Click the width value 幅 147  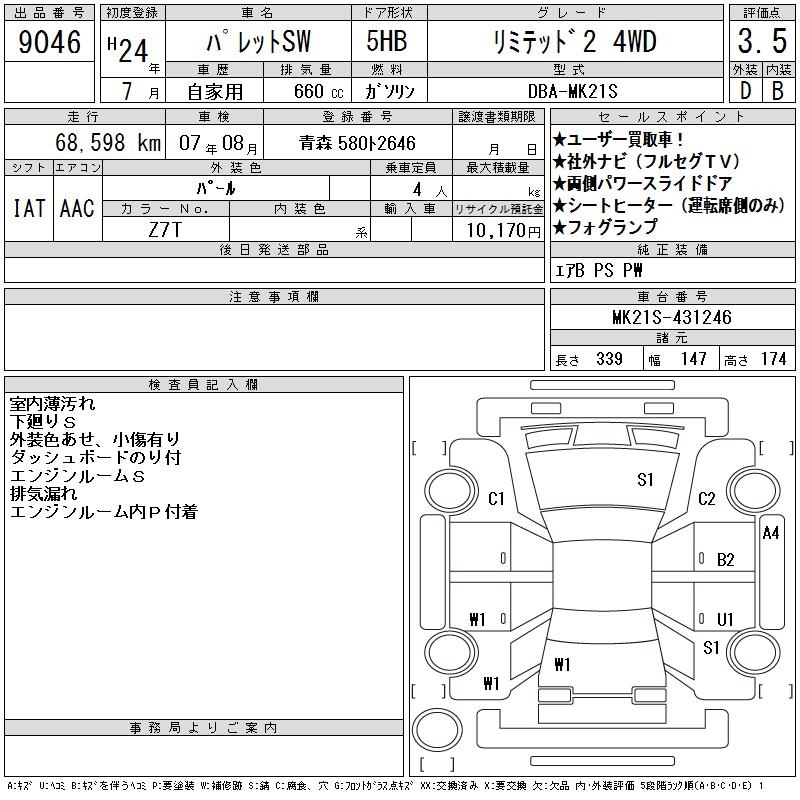tap(677, 359)
